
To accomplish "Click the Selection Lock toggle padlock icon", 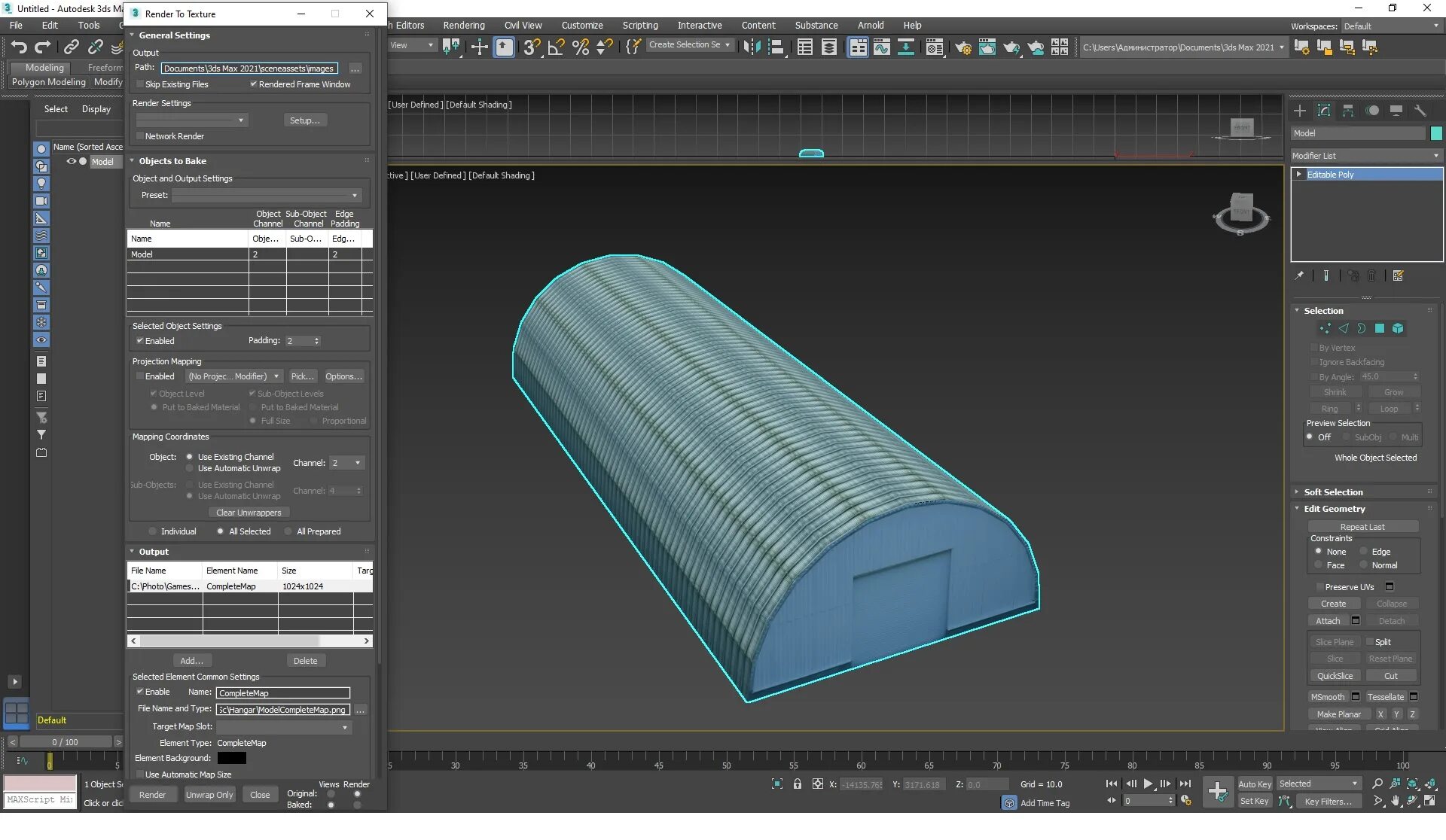I will pos(798,784).
